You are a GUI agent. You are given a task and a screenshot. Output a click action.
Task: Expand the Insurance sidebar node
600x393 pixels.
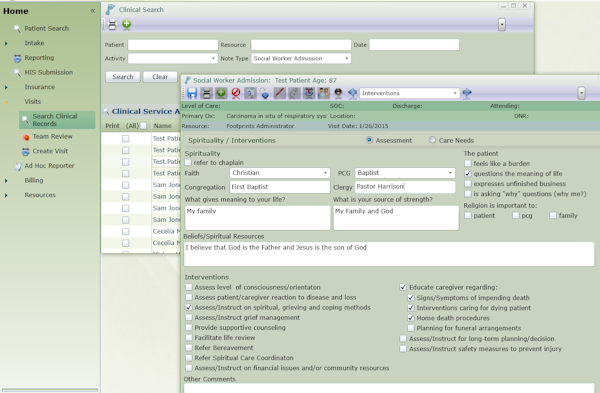(x=6, y=87)
